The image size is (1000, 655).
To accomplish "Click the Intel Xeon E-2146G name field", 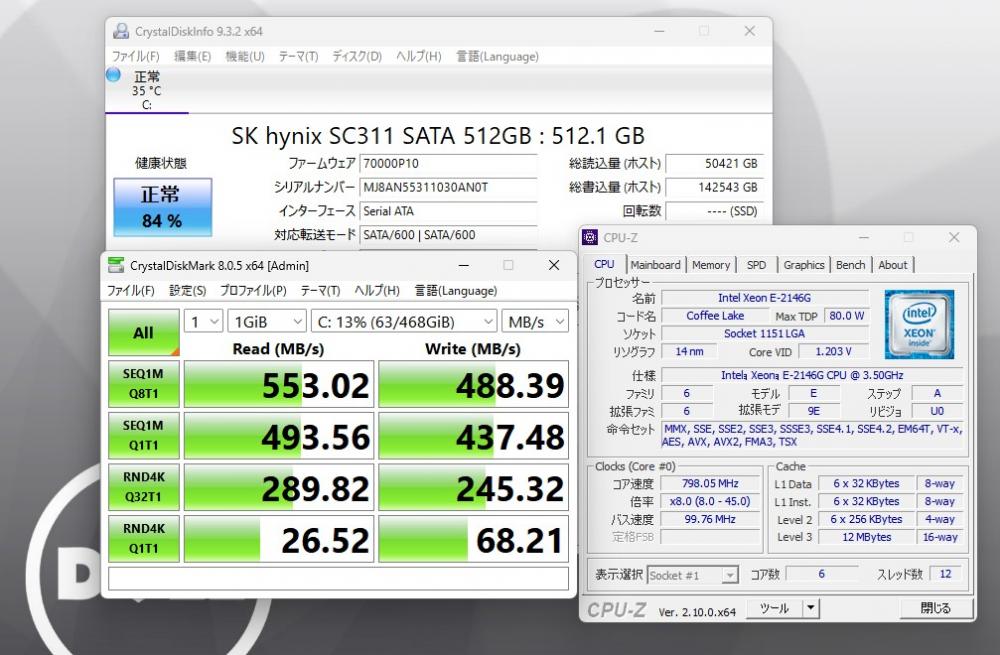I will [x=765, y=298].
